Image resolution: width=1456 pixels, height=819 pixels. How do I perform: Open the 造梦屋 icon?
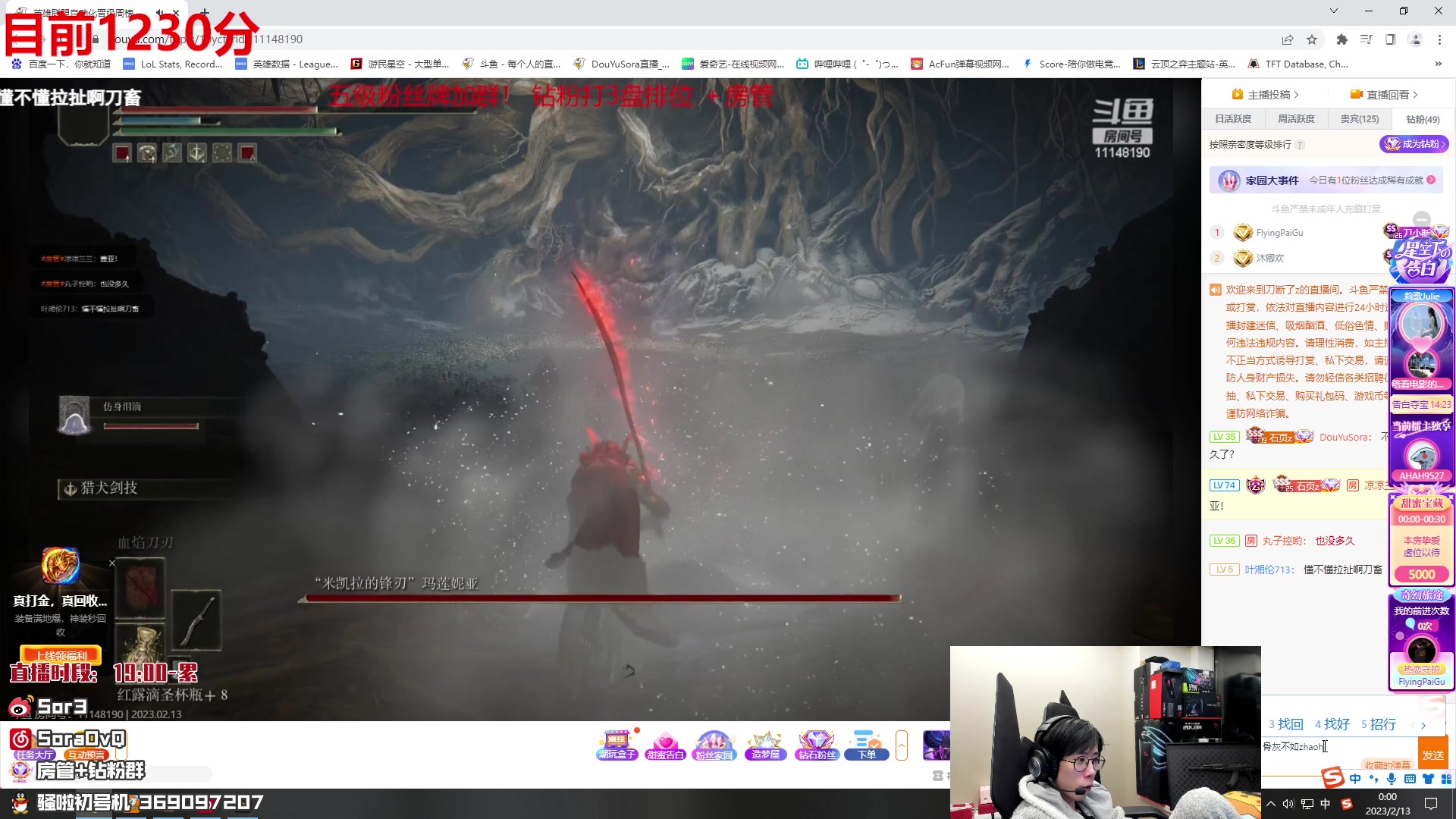[765, 745]
